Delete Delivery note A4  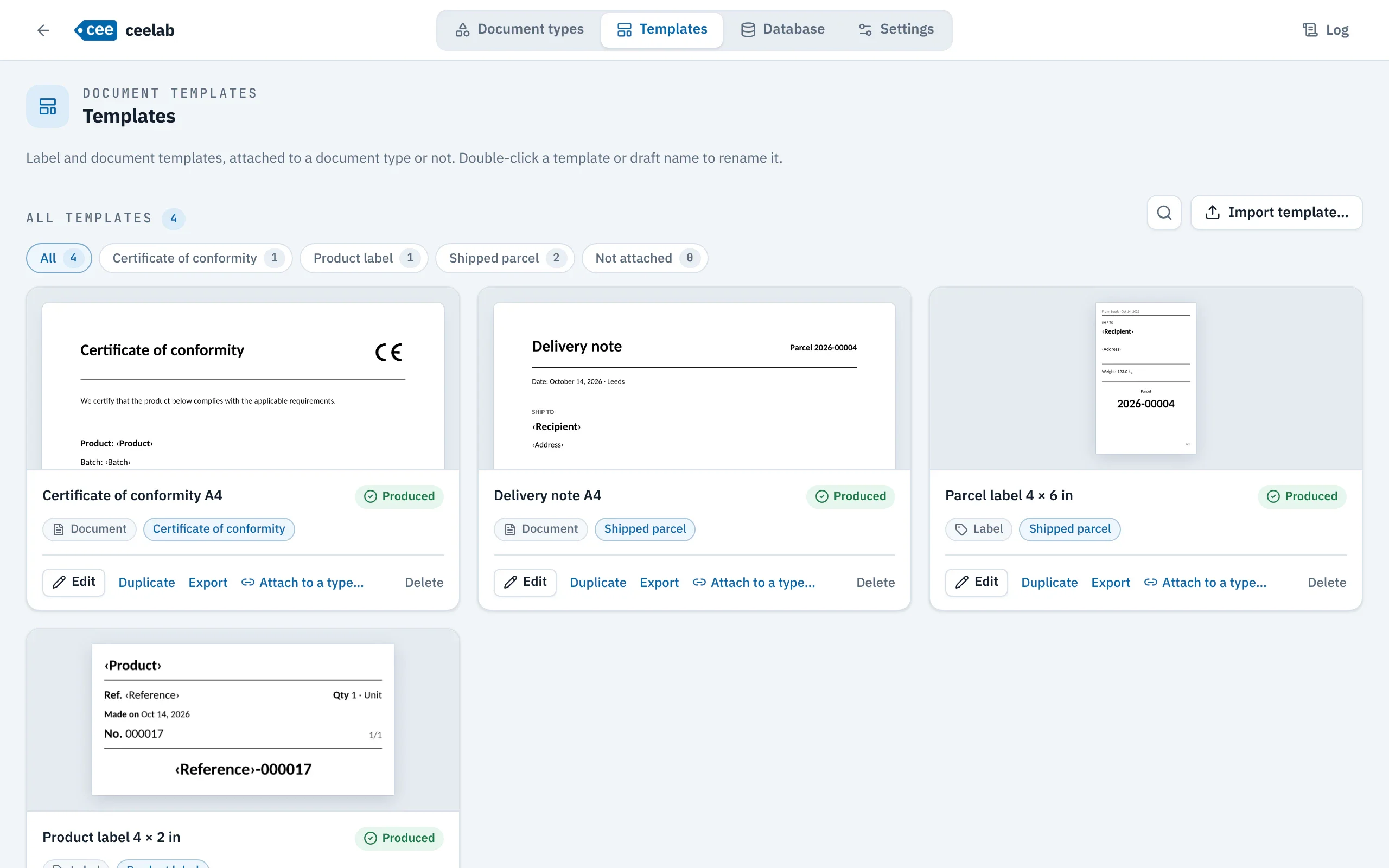876,583
